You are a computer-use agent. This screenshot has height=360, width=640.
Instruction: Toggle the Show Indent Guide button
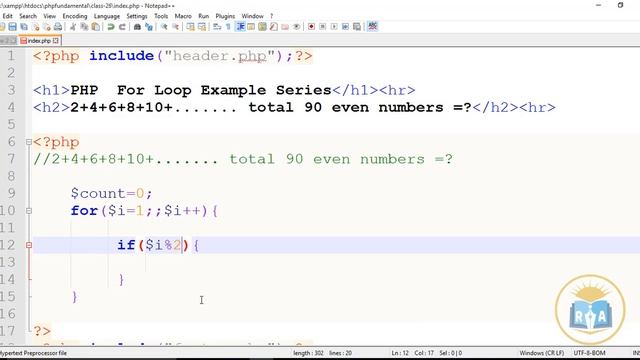pos(240,27)
